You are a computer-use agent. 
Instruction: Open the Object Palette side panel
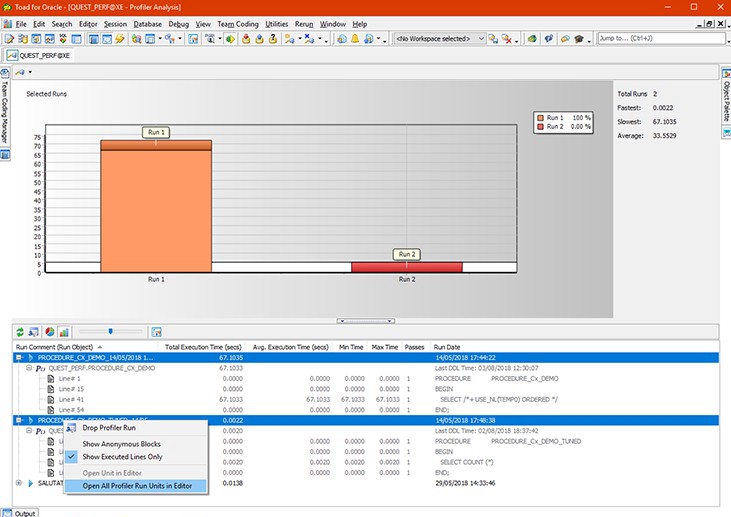726,96
